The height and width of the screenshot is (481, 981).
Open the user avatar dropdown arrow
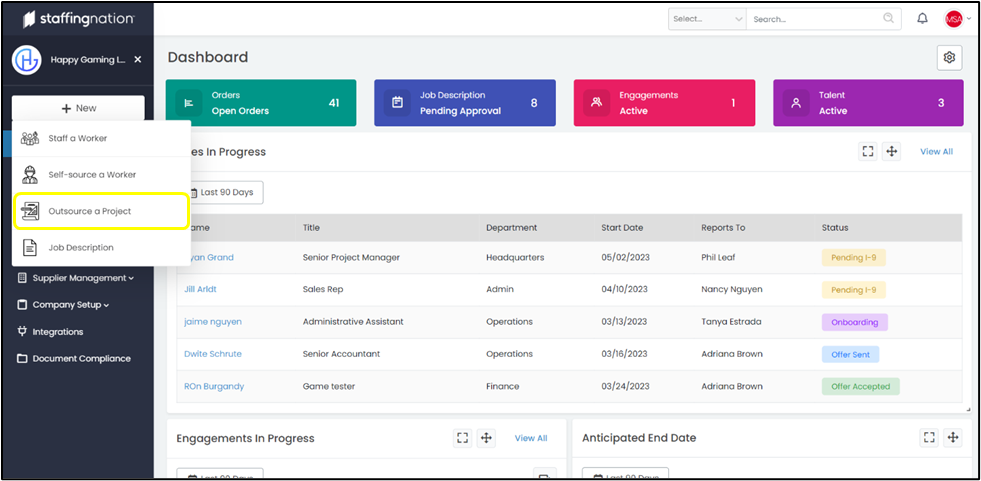pyautogui.click(x=969, y=19)
